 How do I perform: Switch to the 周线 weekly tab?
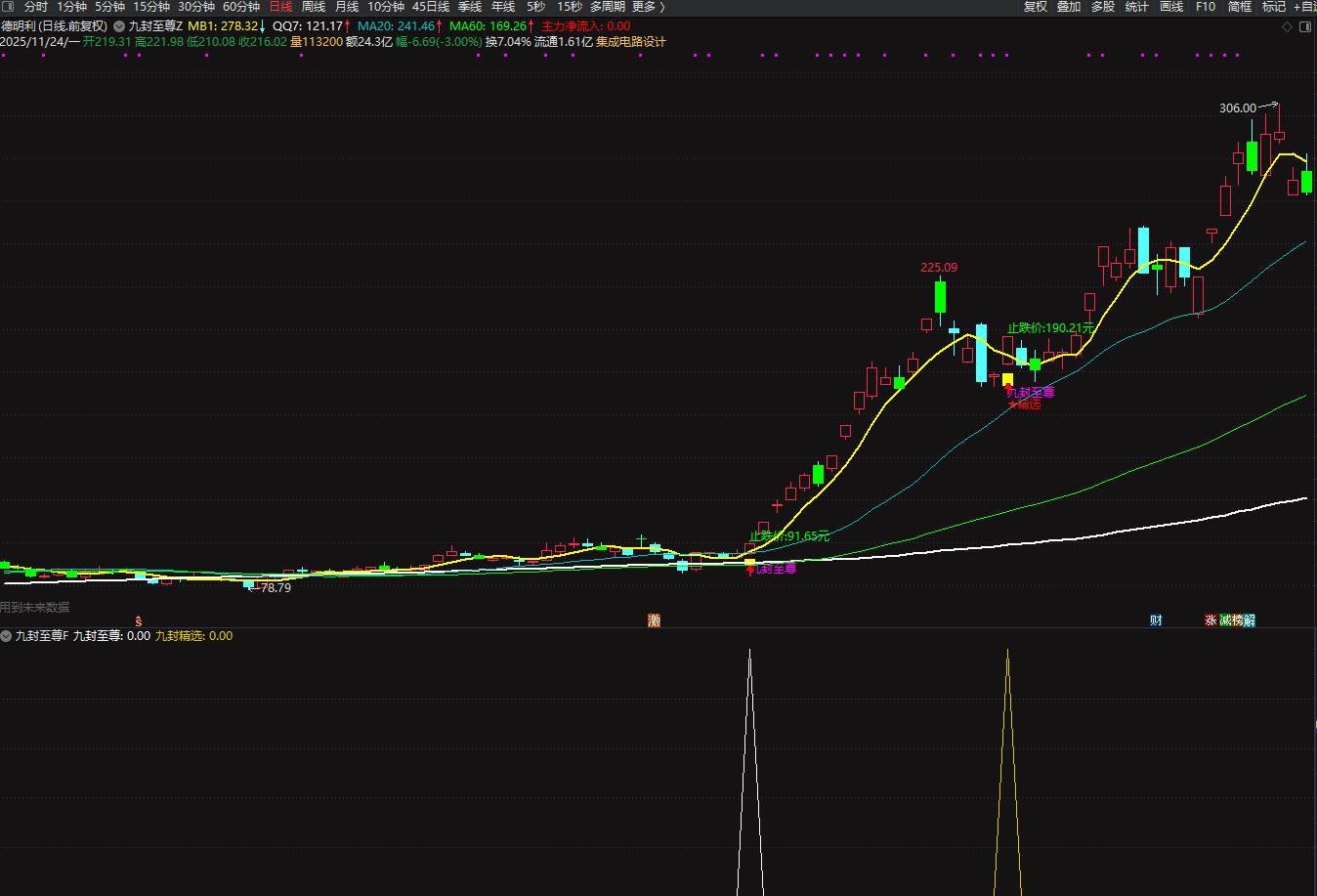314,7
